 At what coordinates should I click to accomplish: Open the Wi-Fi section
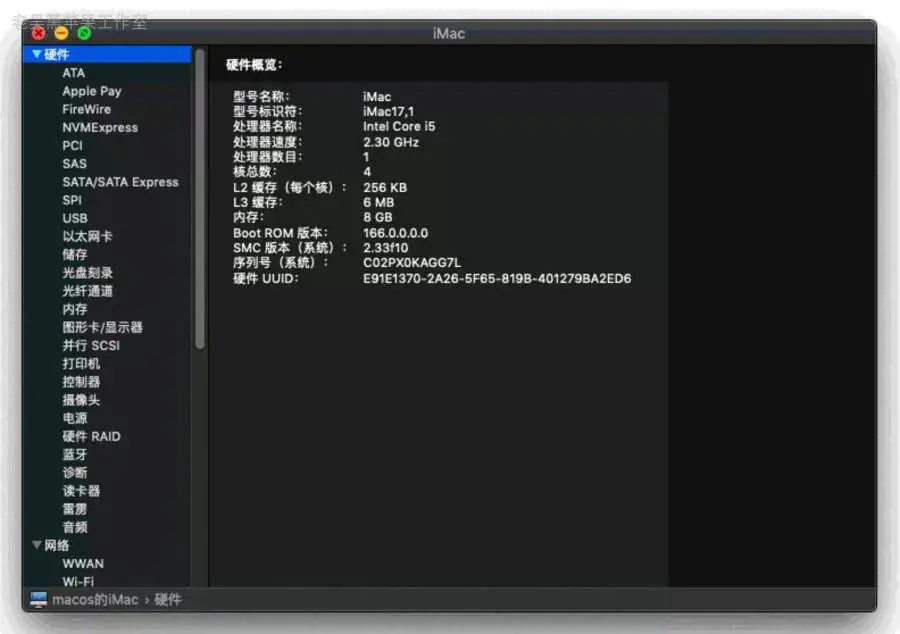[x=78, y=581]
